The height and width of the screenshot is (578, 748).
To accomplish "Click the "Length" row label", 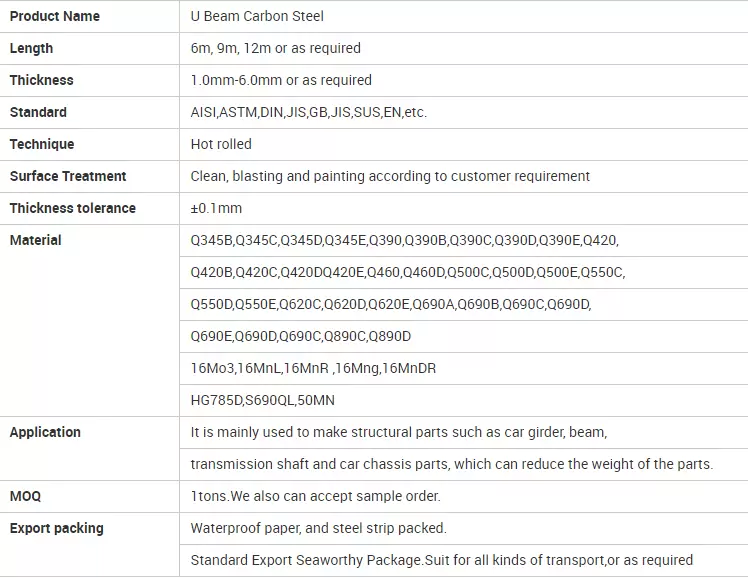I will click(x=31, y=48).
